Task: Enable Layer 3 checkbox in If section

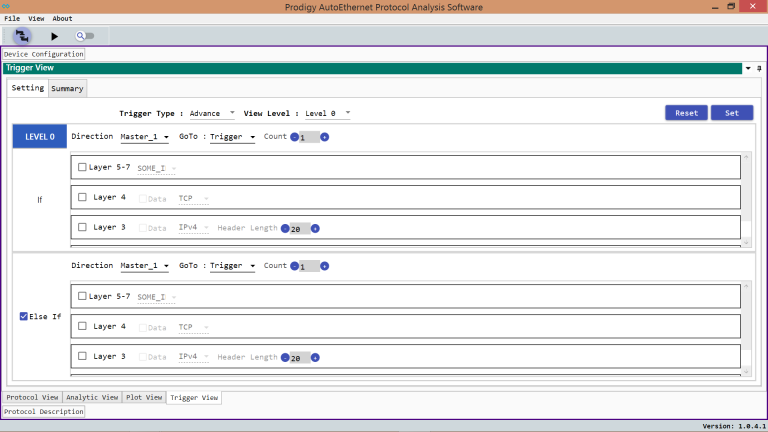Action: (82, 227)
